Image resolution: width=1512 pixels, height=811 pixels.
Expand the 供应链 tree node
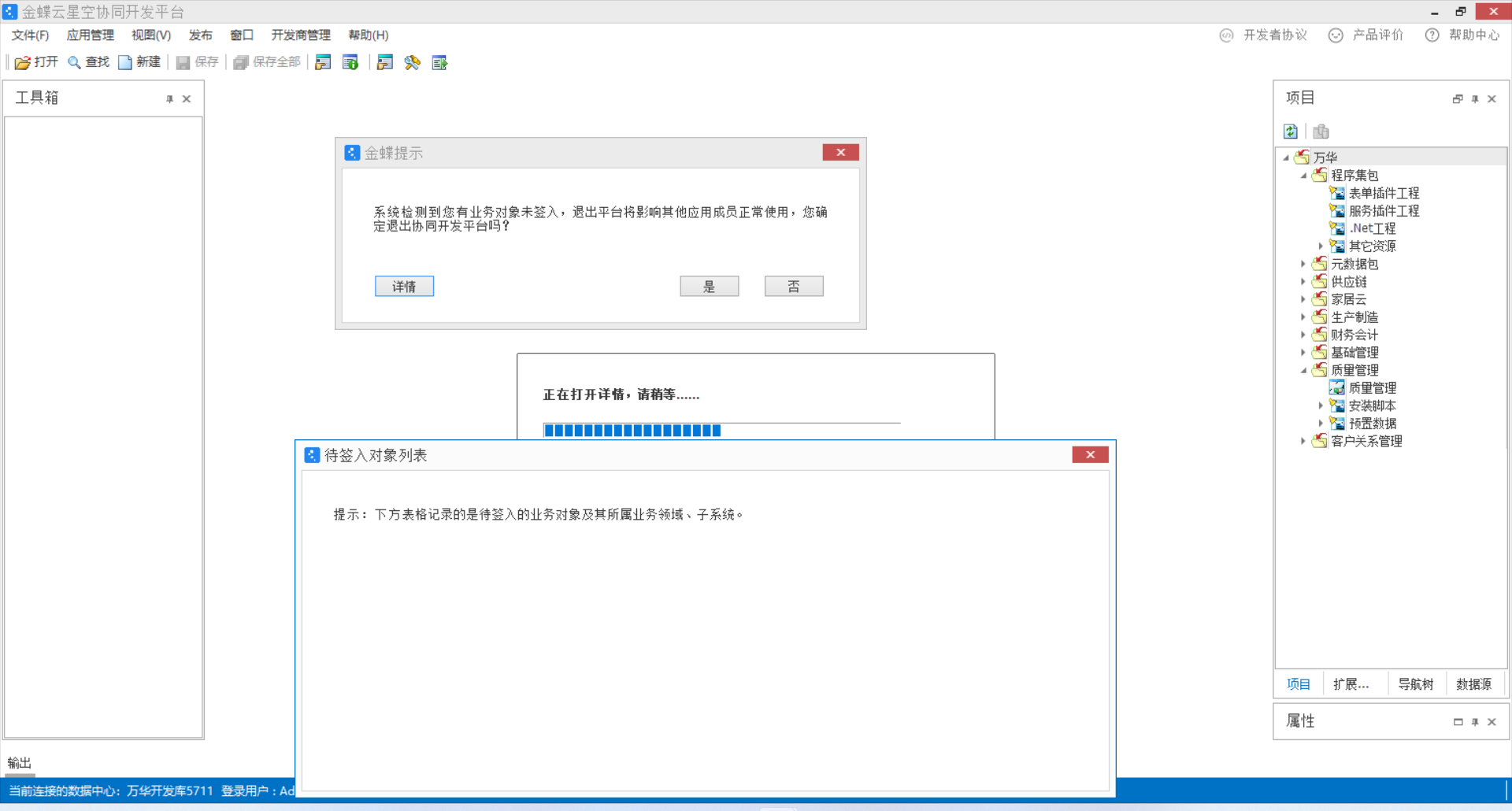click(1303, 282)
